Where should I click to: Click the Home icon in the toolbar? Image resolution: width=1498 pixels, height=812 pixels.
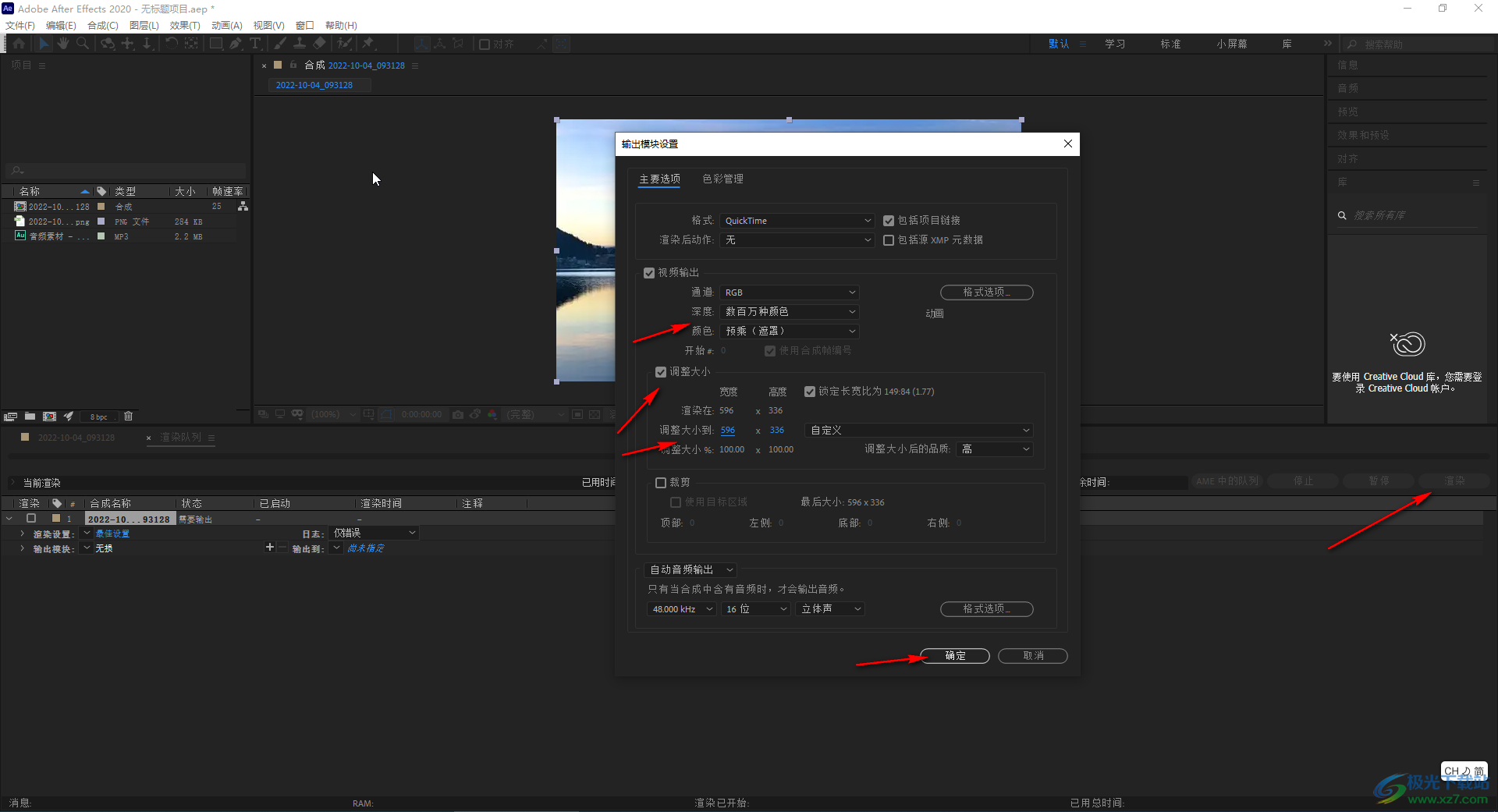pyautogui.click(x=19, y=44)
